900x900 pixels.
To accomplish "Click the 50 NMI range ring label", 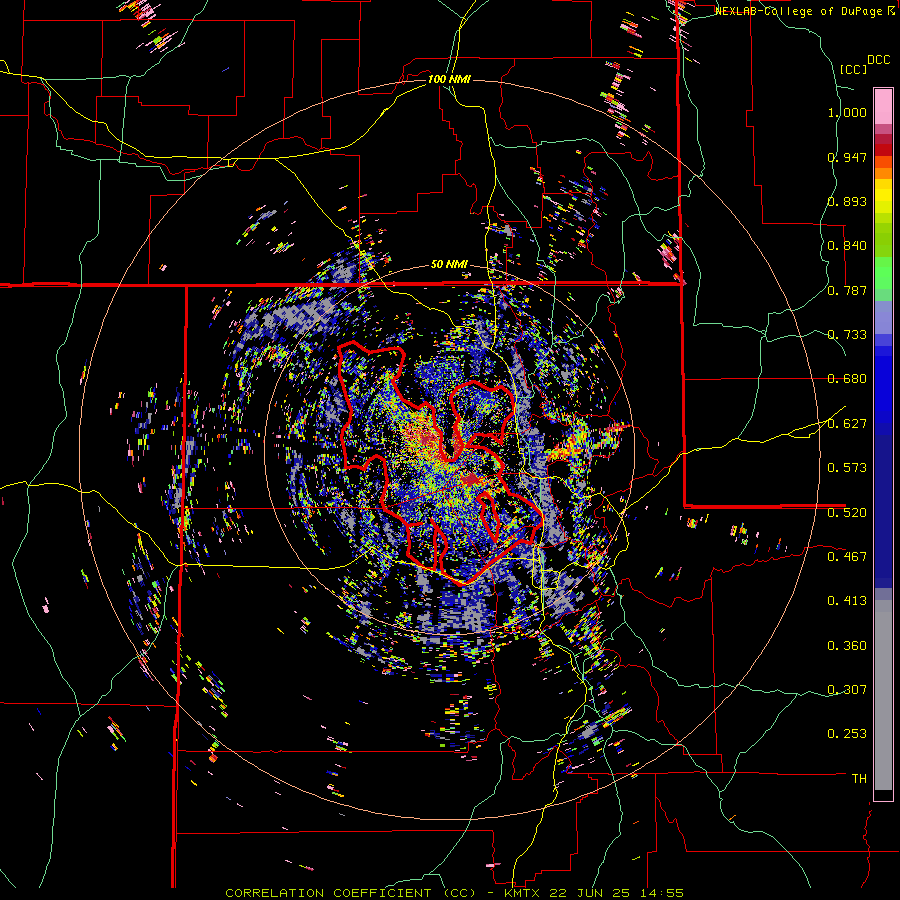I will point(449,265).
